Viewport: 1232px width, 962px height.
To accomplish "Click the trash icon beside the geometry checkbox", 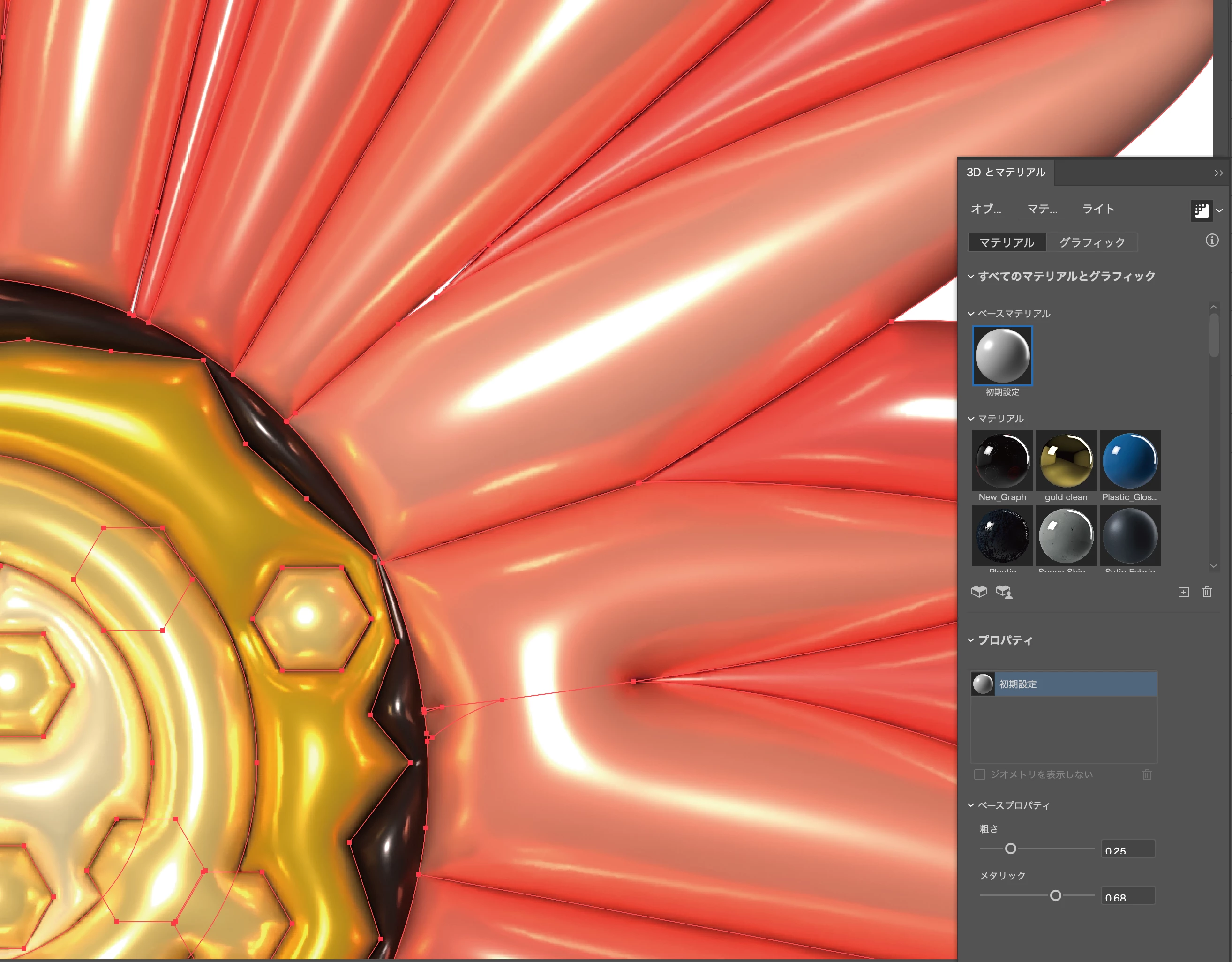I will (1147, 774).
